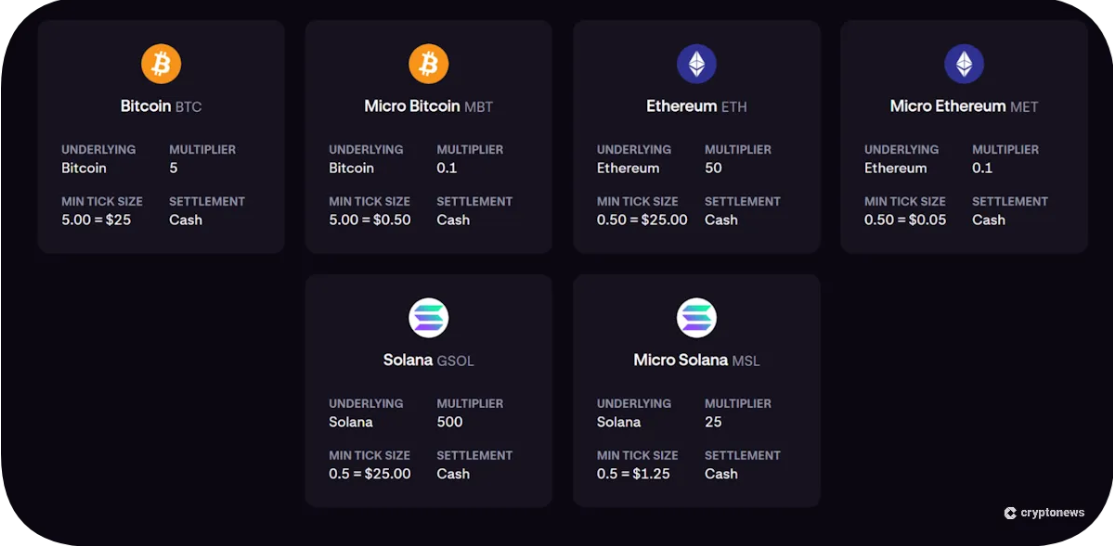Image resolution: width=1113 pixels, height=546 pixels.
Task: Click the cryptonews logo icon
Action: point(1010,513)
